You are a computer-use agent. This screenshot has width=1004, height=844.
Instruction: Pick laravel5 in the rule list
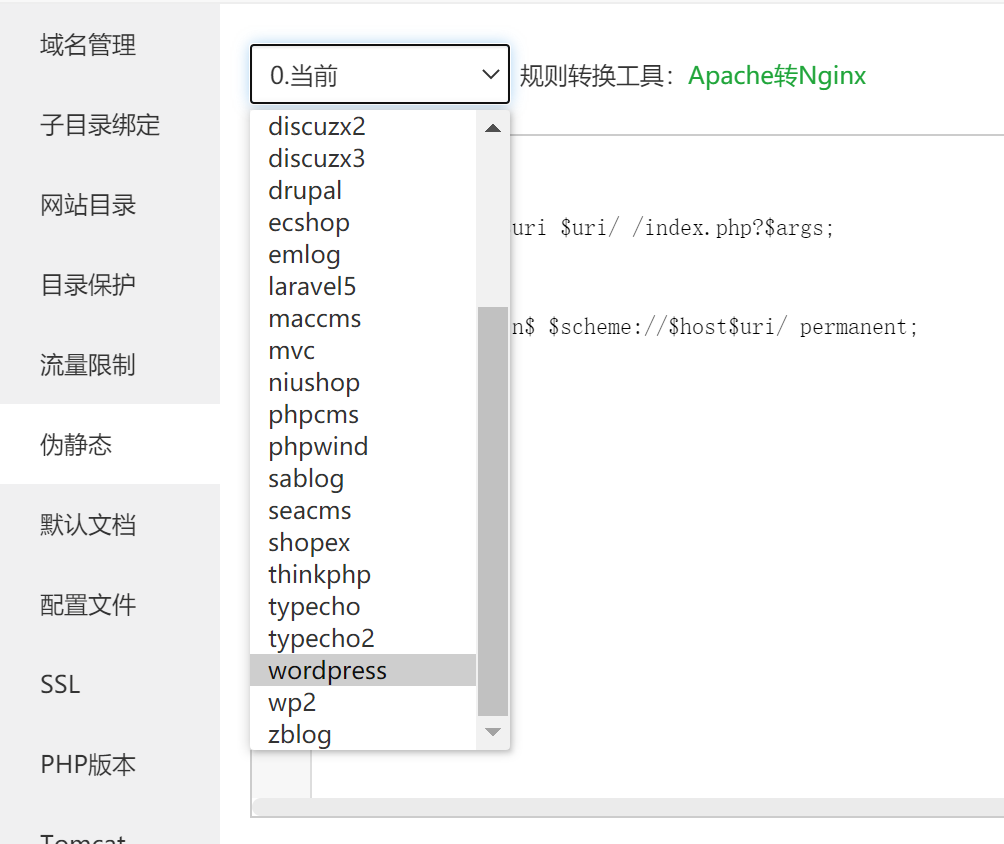pyautogui.click(x=312, y=287)
